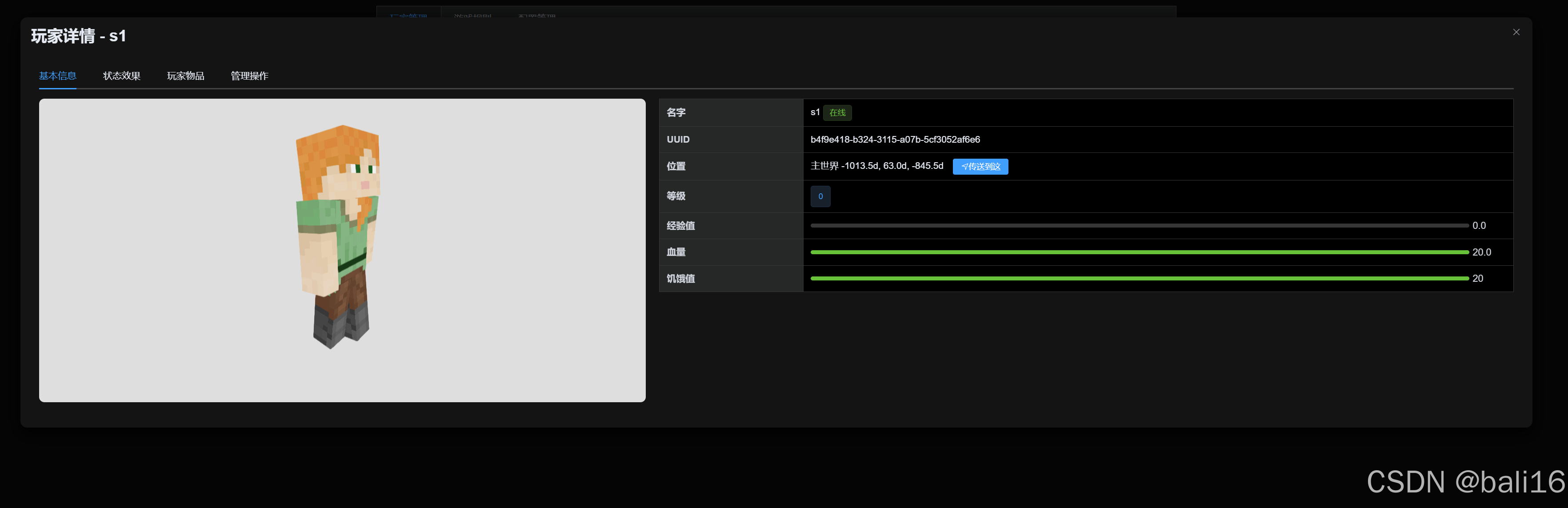The height and width of the screenshot is (508, 1568).
Task: Click the 主世界 position coordinates text
Action: tap(876, 166)
